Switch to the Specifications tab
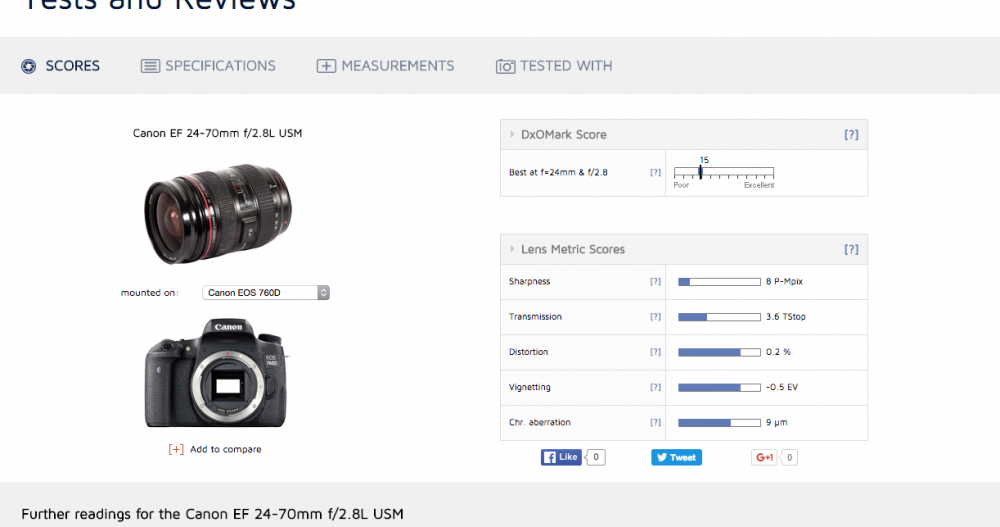 [x=208, y=66]
